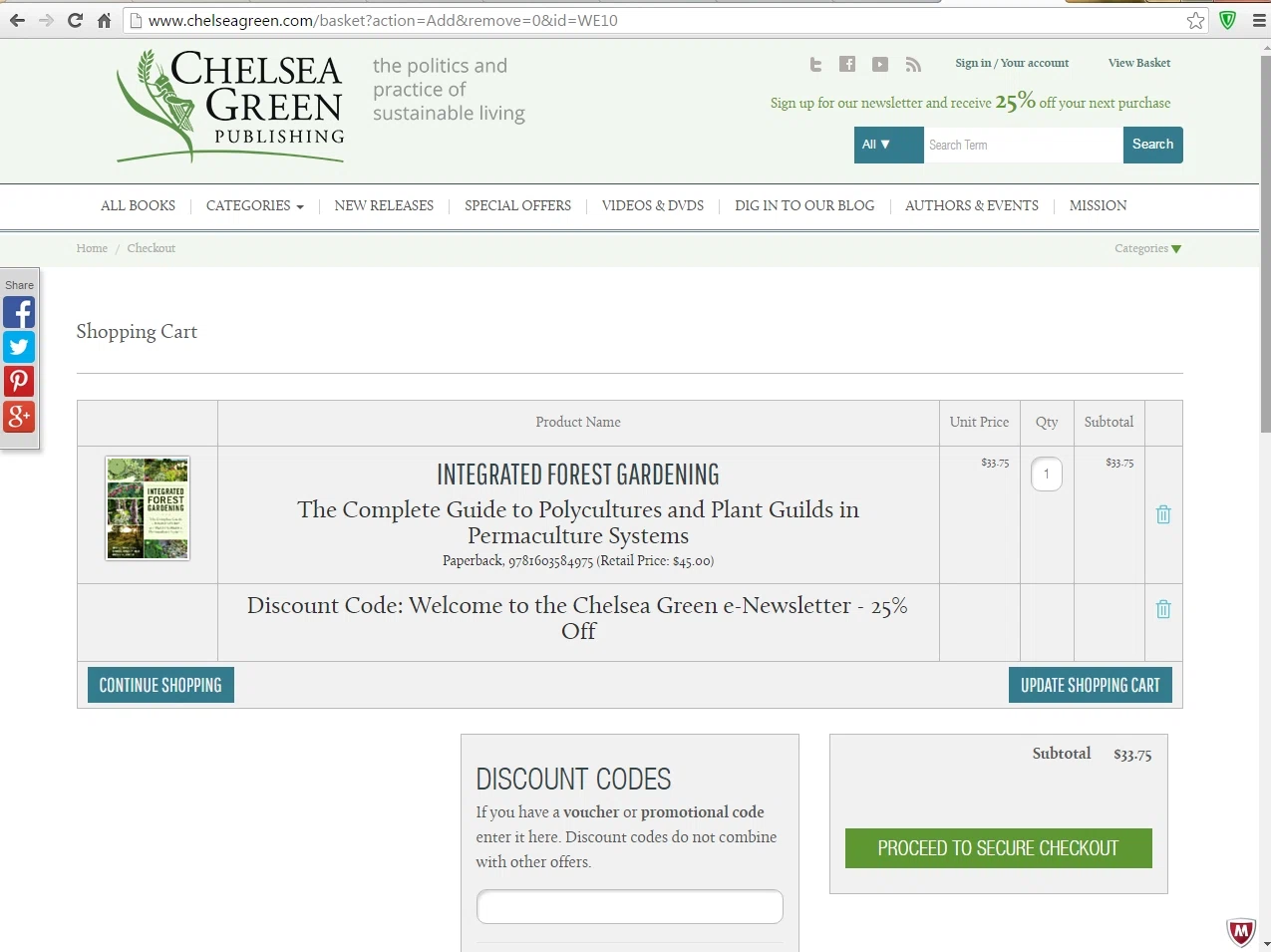This screenshot has width=1271, height=952.
Task: Click the McAfee badge icon
Action: pos(1241,932)
